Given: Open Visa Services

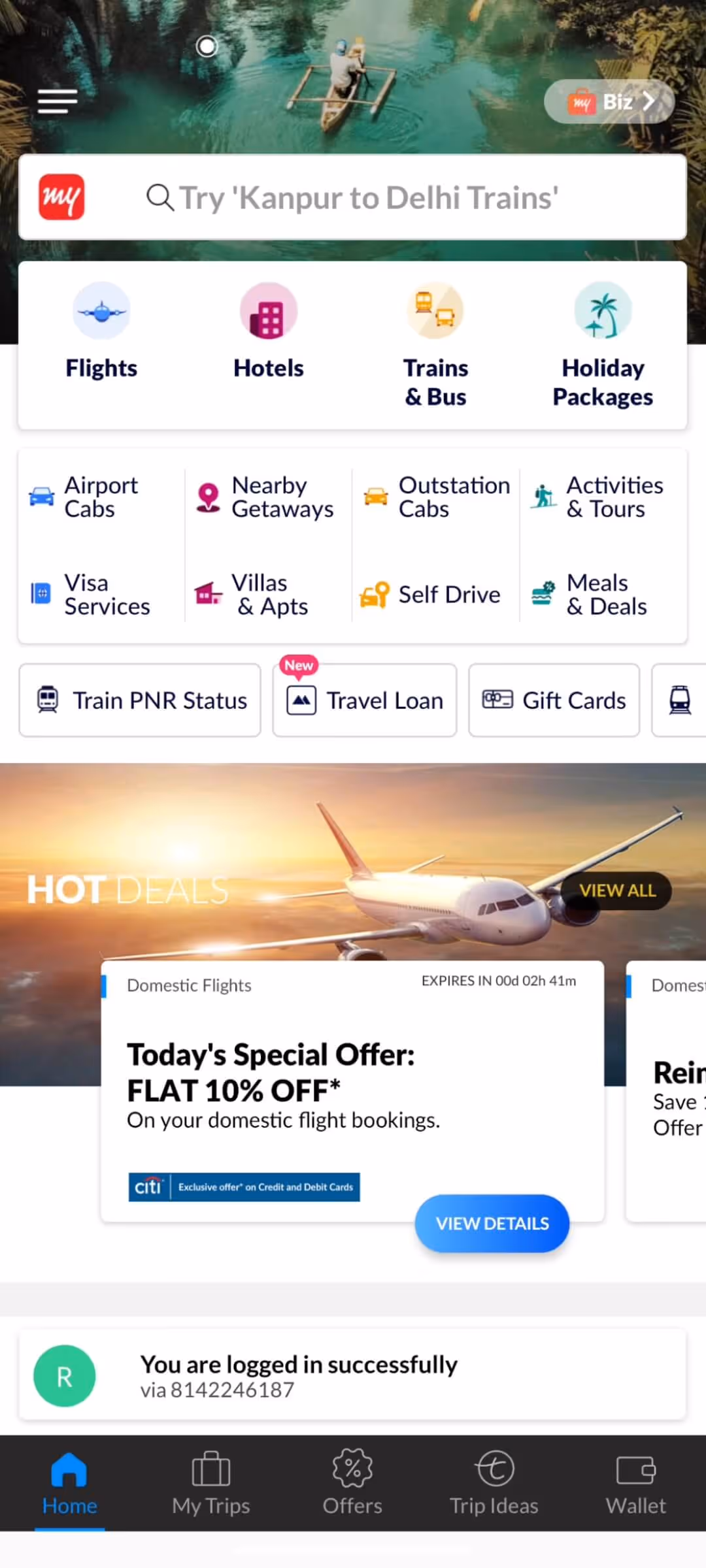Looking at the screenshot, I should [90, 595].
